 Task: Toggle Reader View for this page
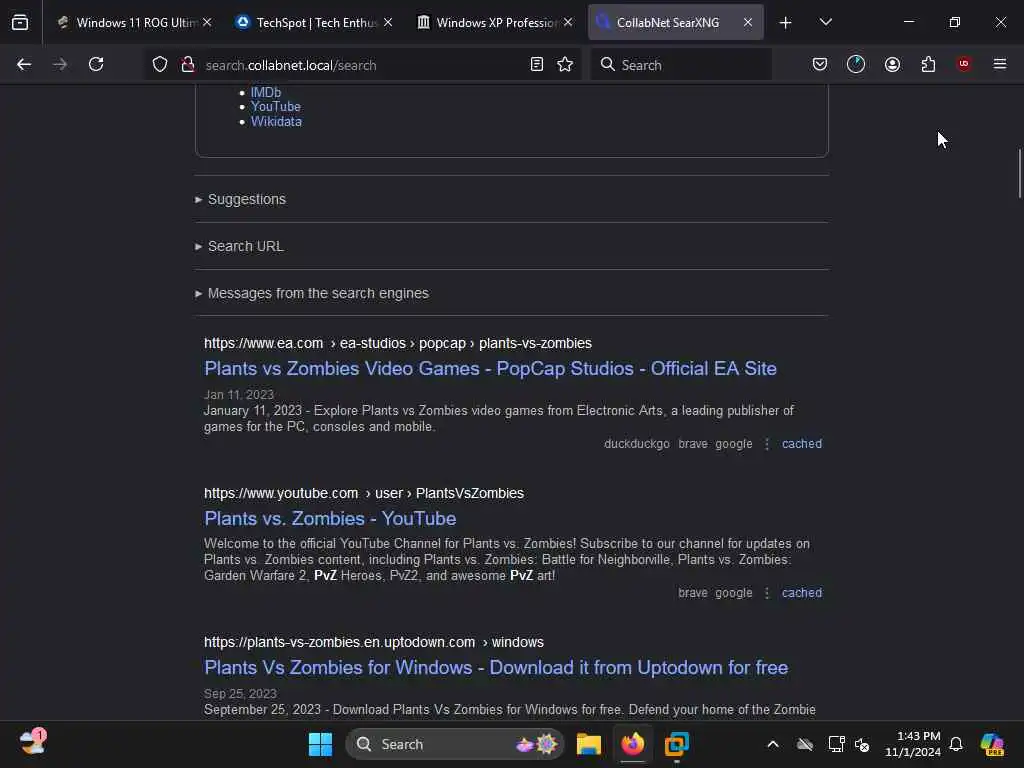tap(536, 64)
